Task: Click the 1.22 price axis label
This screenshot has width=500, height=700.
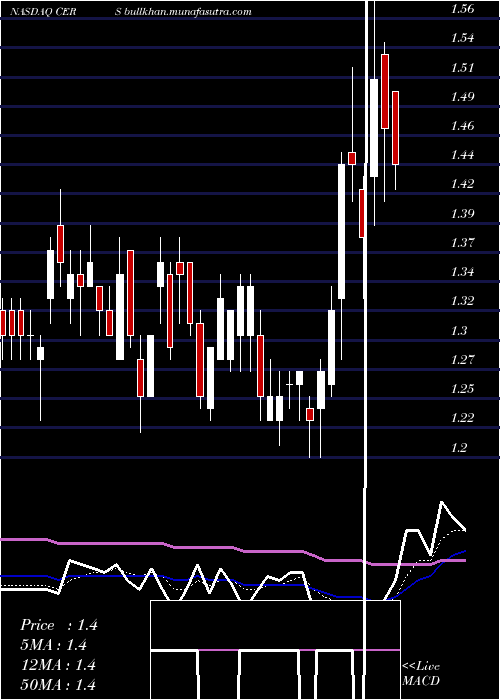Action: 462,417
